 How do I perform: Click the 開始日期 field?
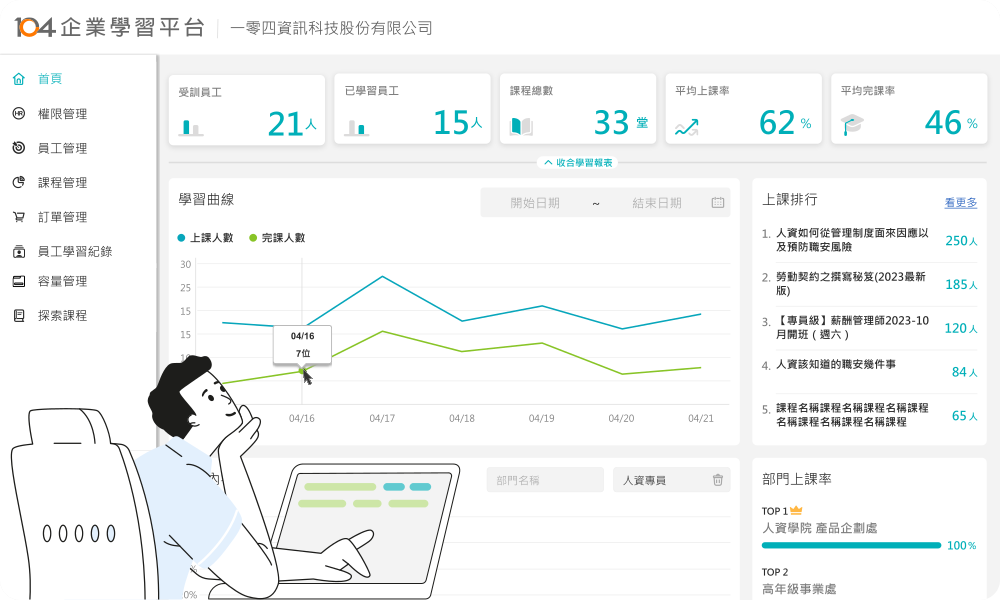tap(535, 203)
